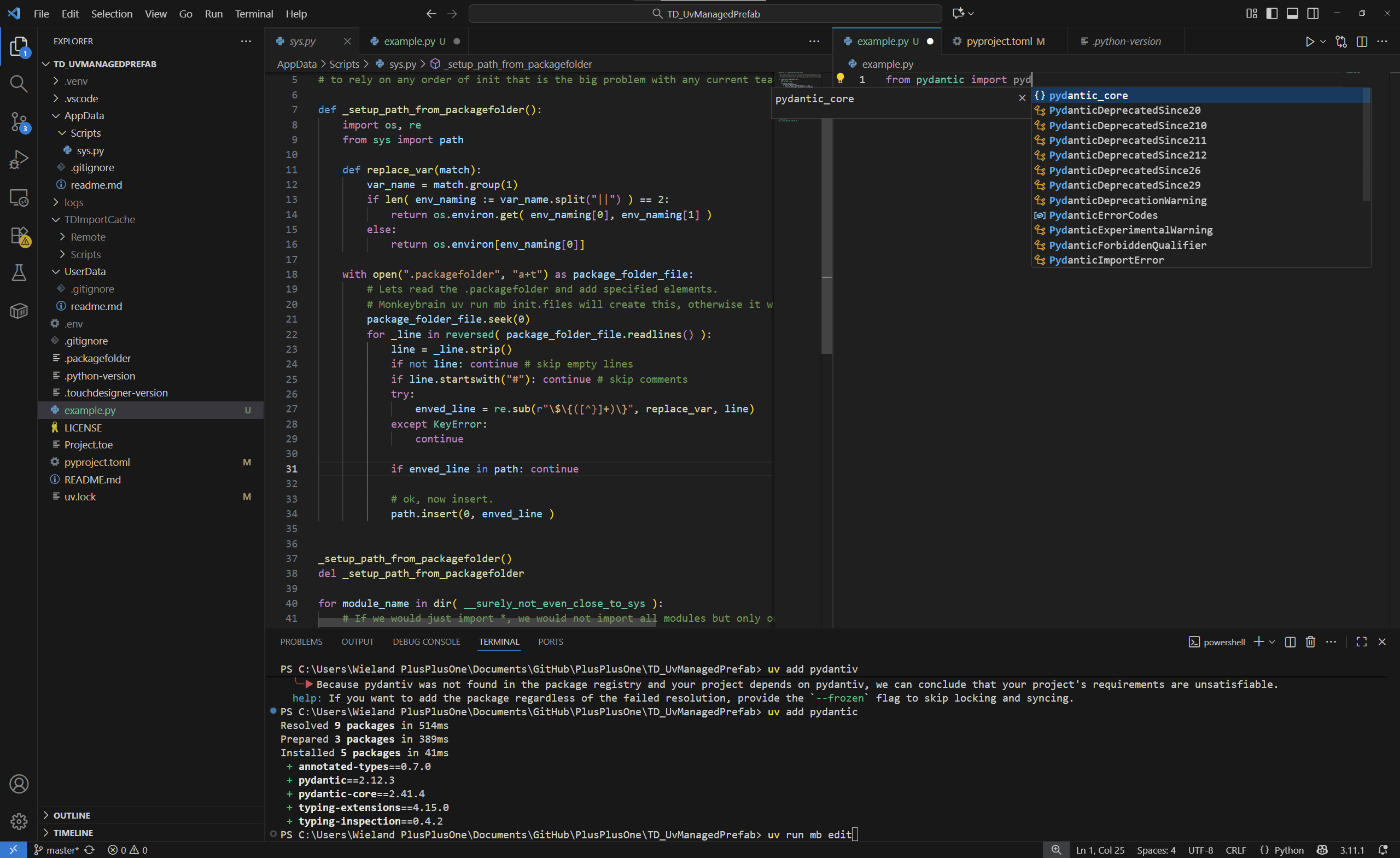Split the terminal panel
This screenshot has width=1400, height=858.
coord(1290,641)
